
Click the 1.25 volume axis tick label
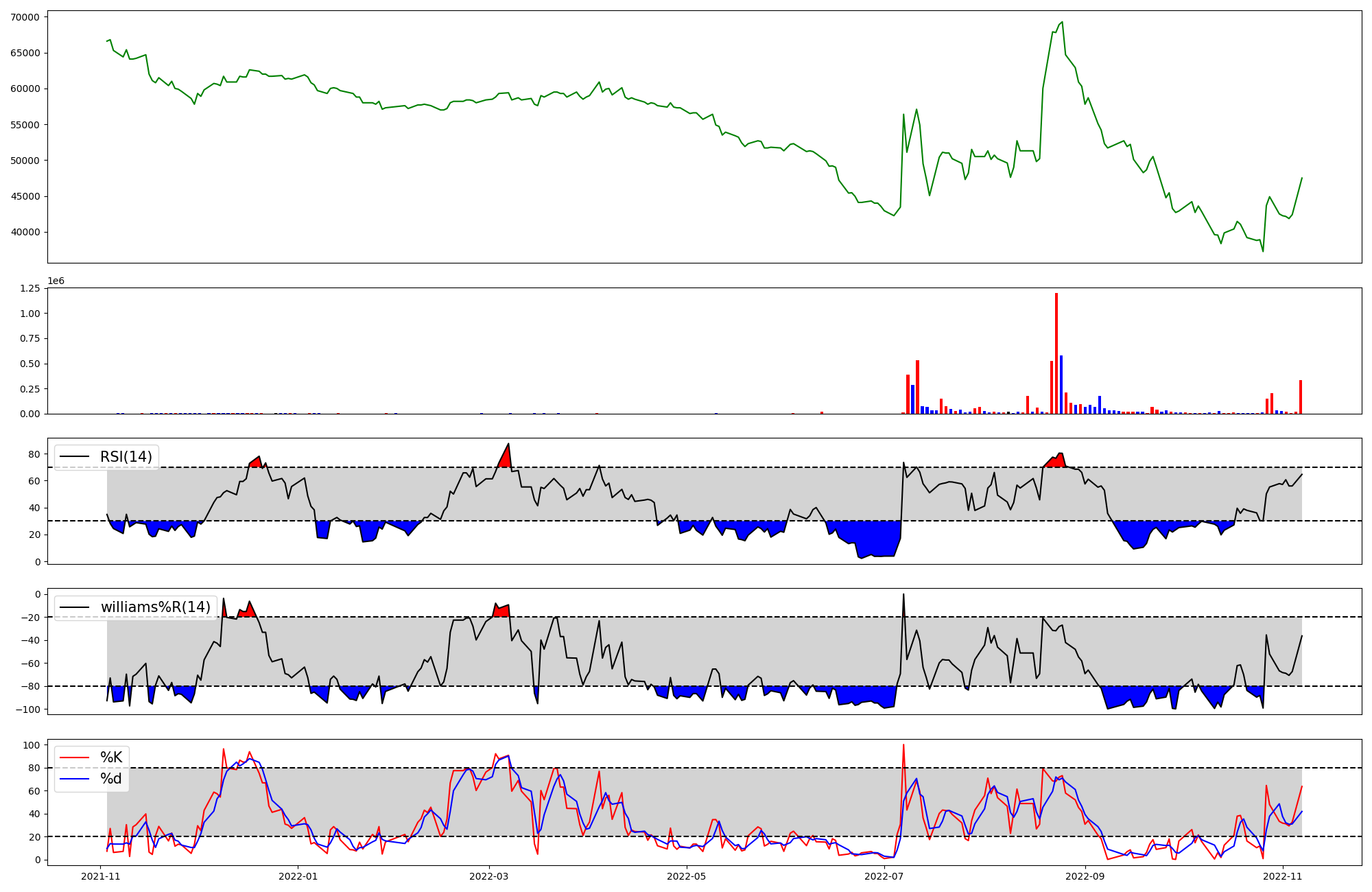click(29, 288)
